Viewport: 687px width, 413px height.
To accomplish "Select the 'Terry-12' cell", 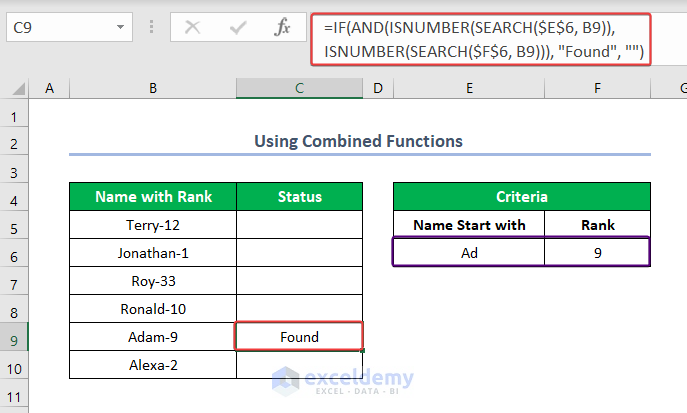I will [153, 225].
